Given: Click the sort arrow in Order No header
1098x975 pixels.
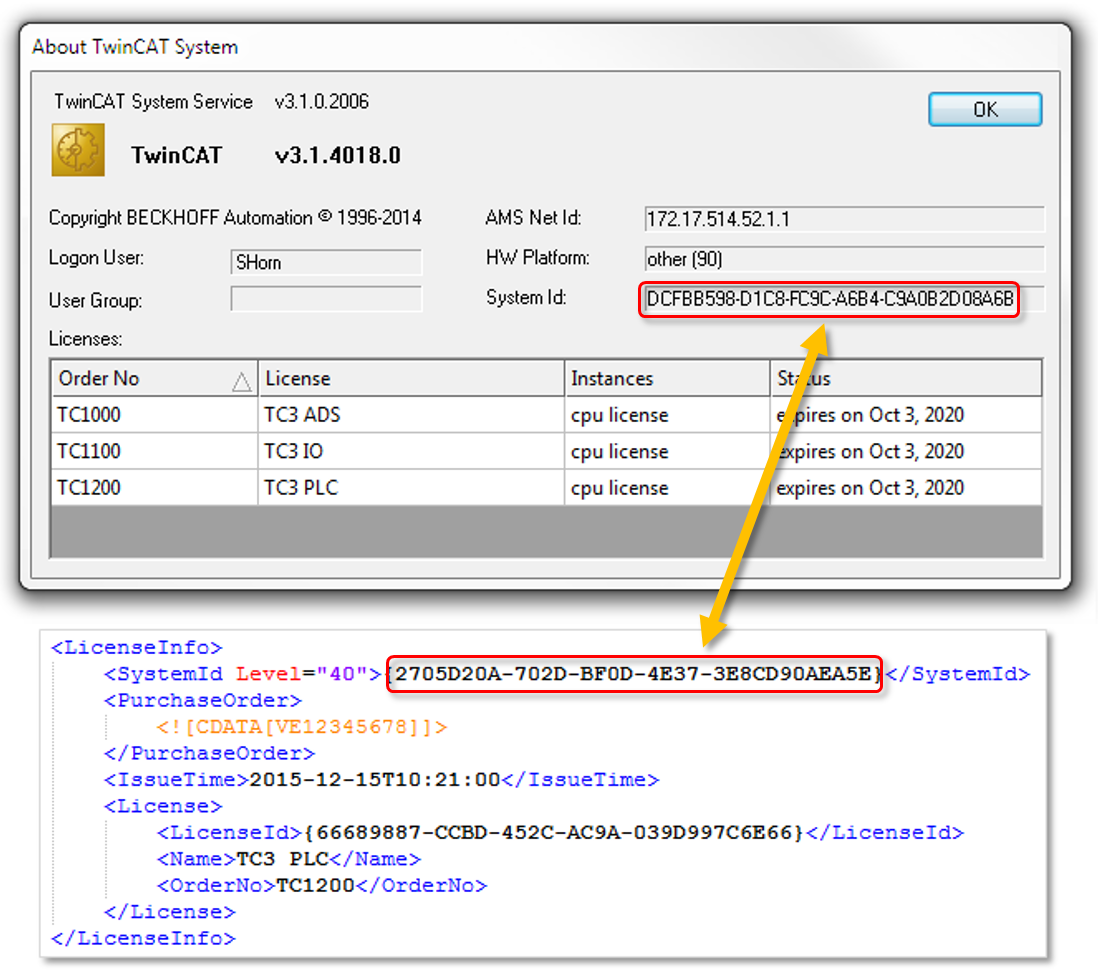Looking at the screenshot, I should coord(242,382).
